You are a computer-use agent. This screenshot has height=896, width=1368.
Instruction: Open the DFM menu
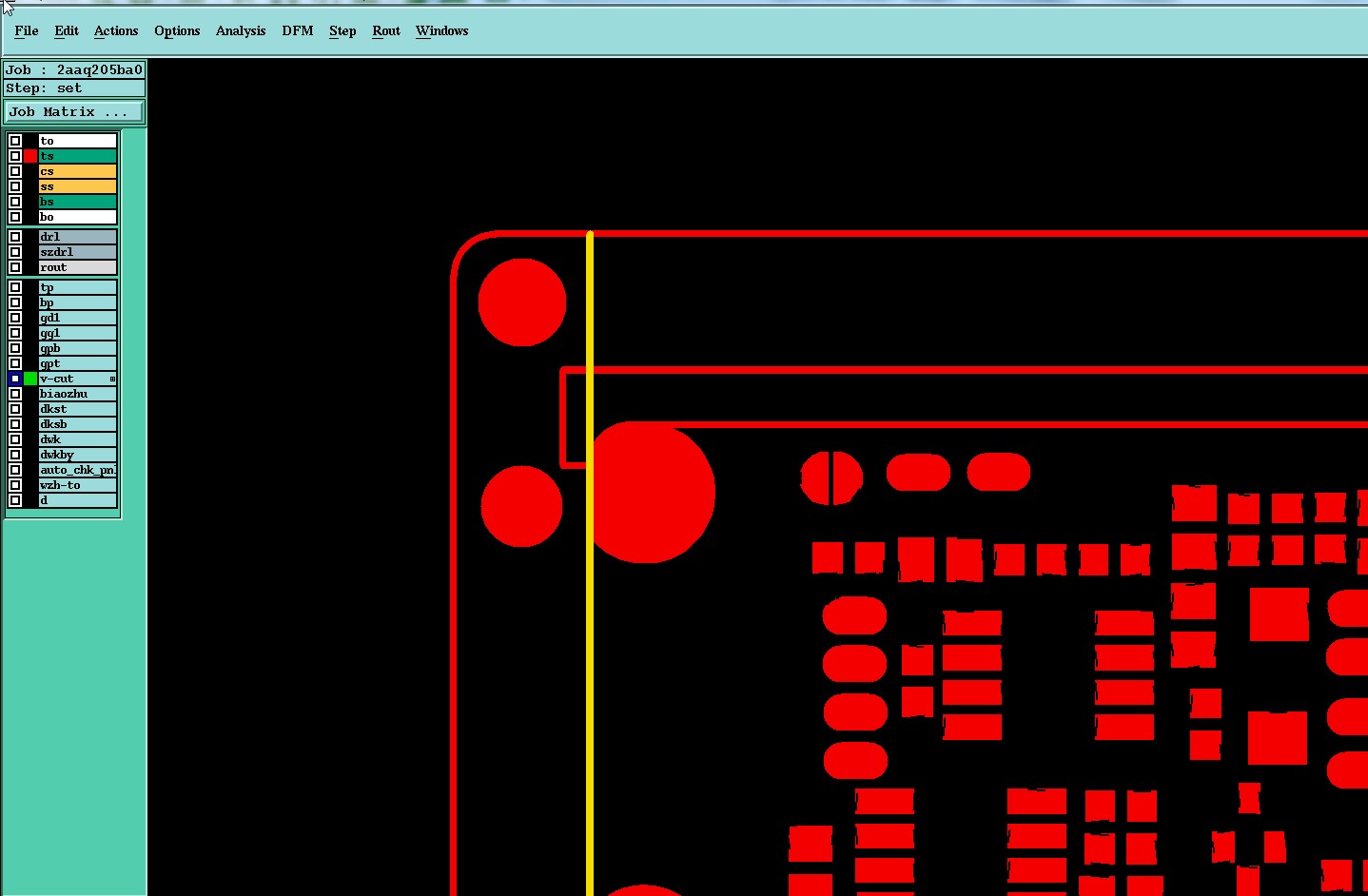tap(298, 30)
